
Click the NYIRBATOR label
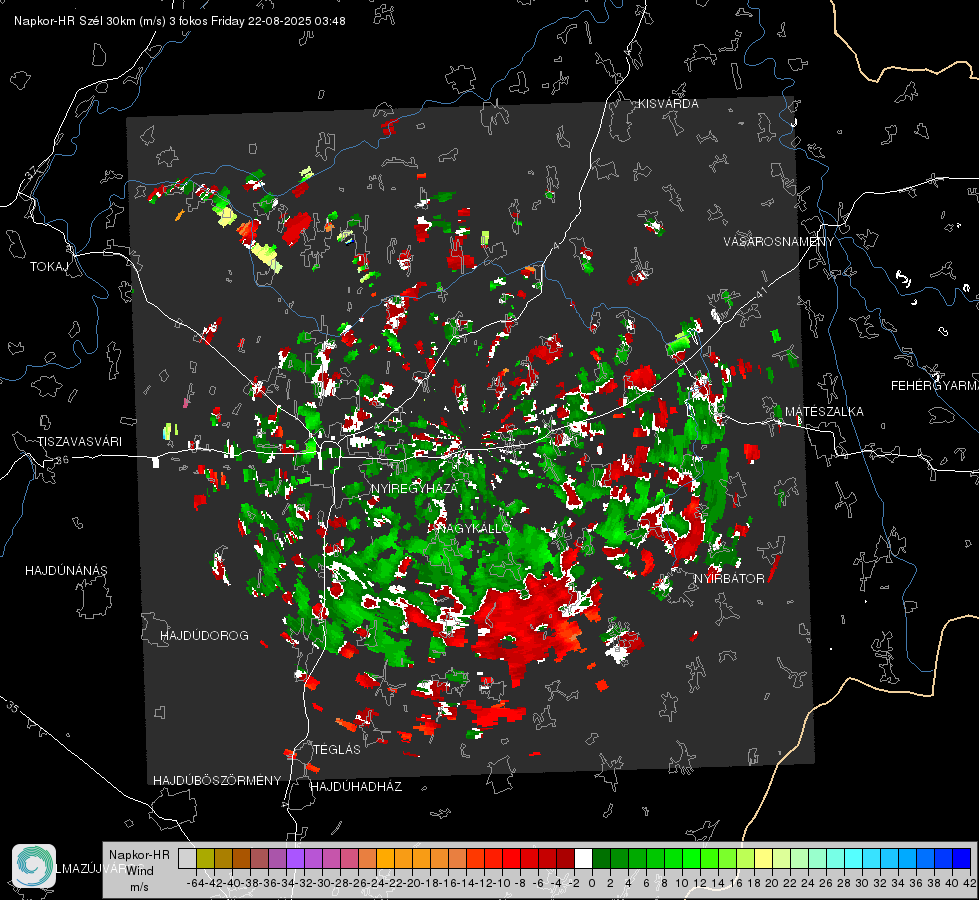click(729, 579)
